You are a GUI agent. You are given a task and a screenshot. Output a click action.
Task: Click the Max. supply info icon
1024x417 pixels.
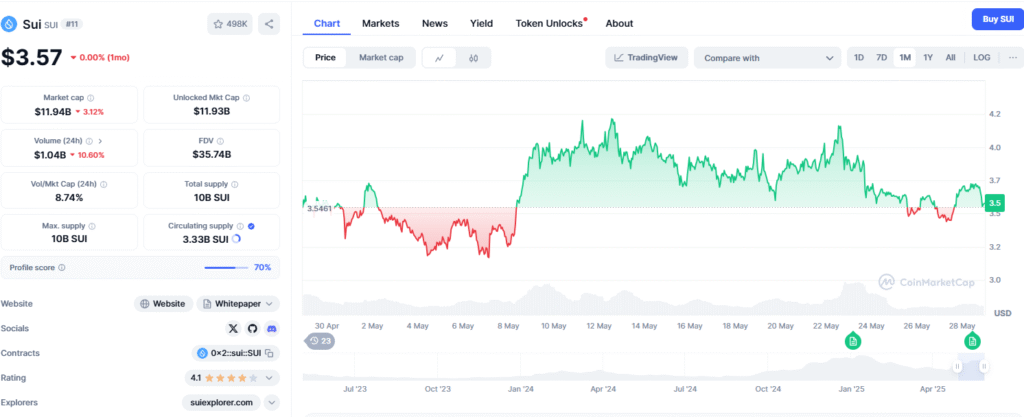click(x=91, y=226)
